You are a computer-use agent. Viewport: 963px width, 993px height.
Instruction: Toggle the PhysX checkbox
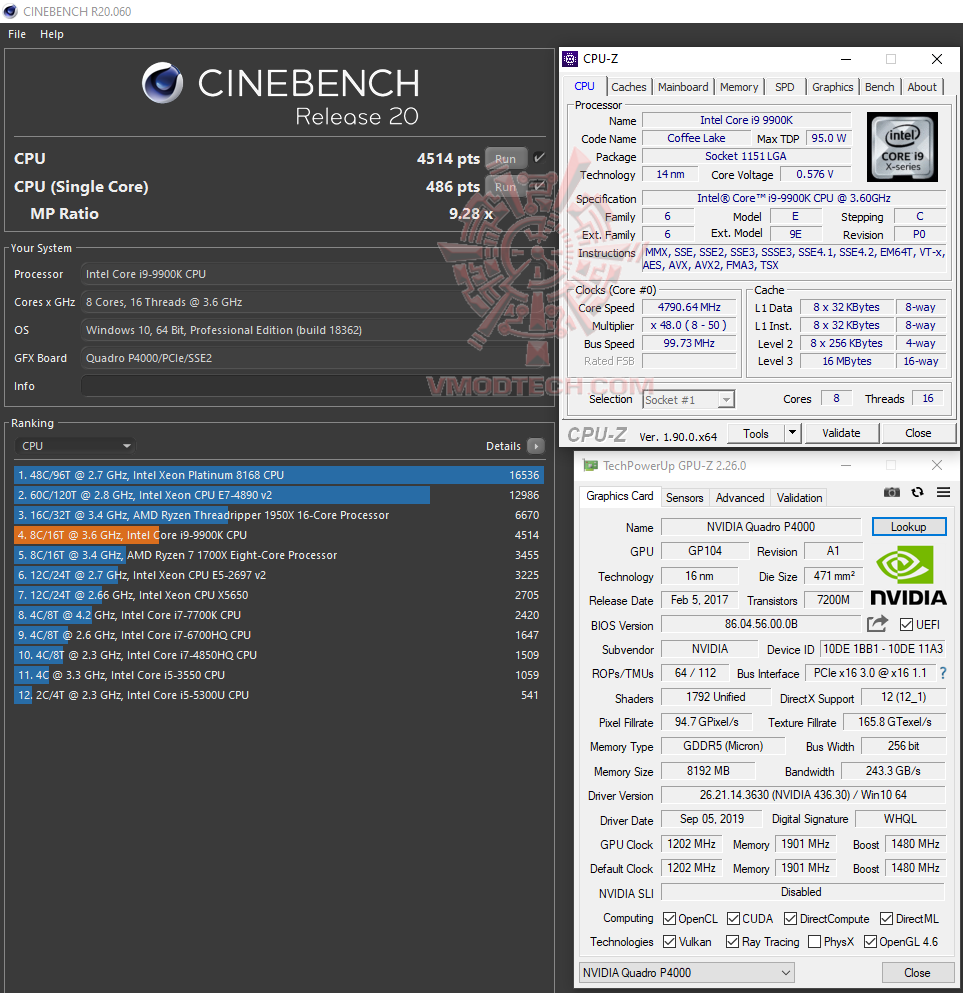[815, 942]
